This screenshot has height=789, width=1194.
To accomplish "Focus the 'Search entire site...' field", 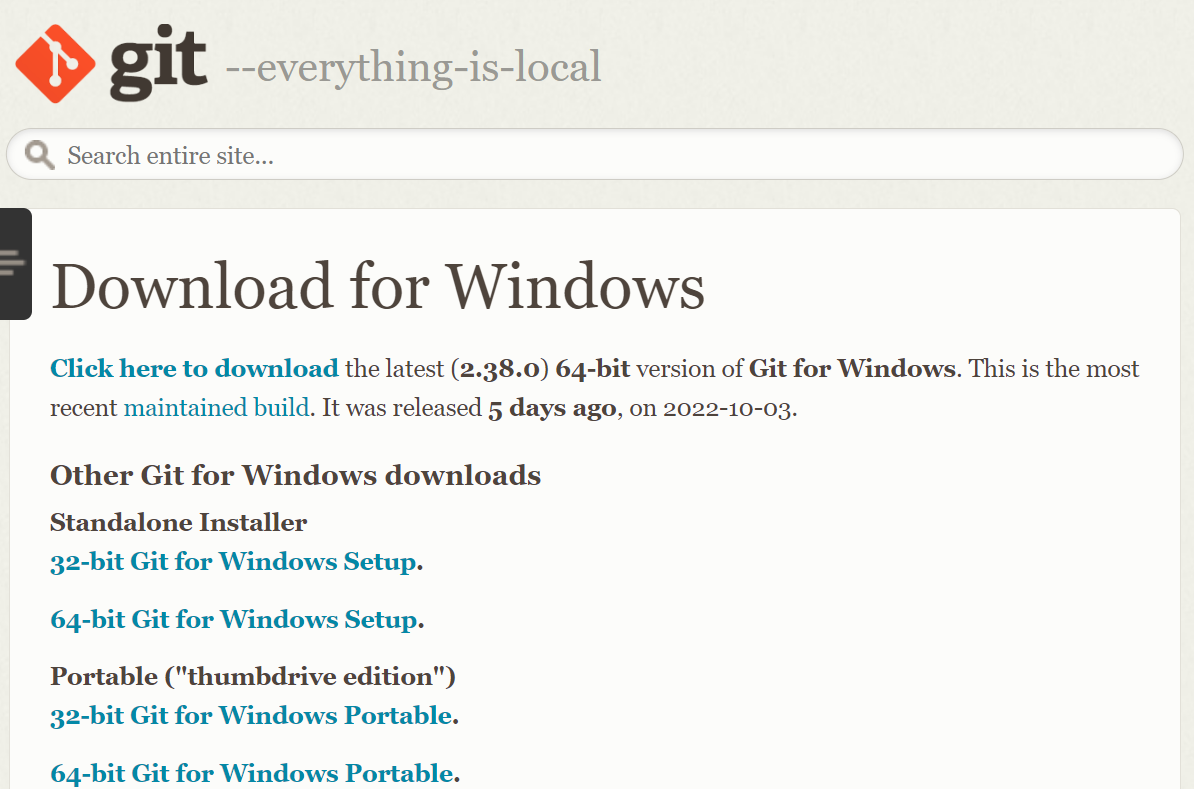I will tap(595, 155).
